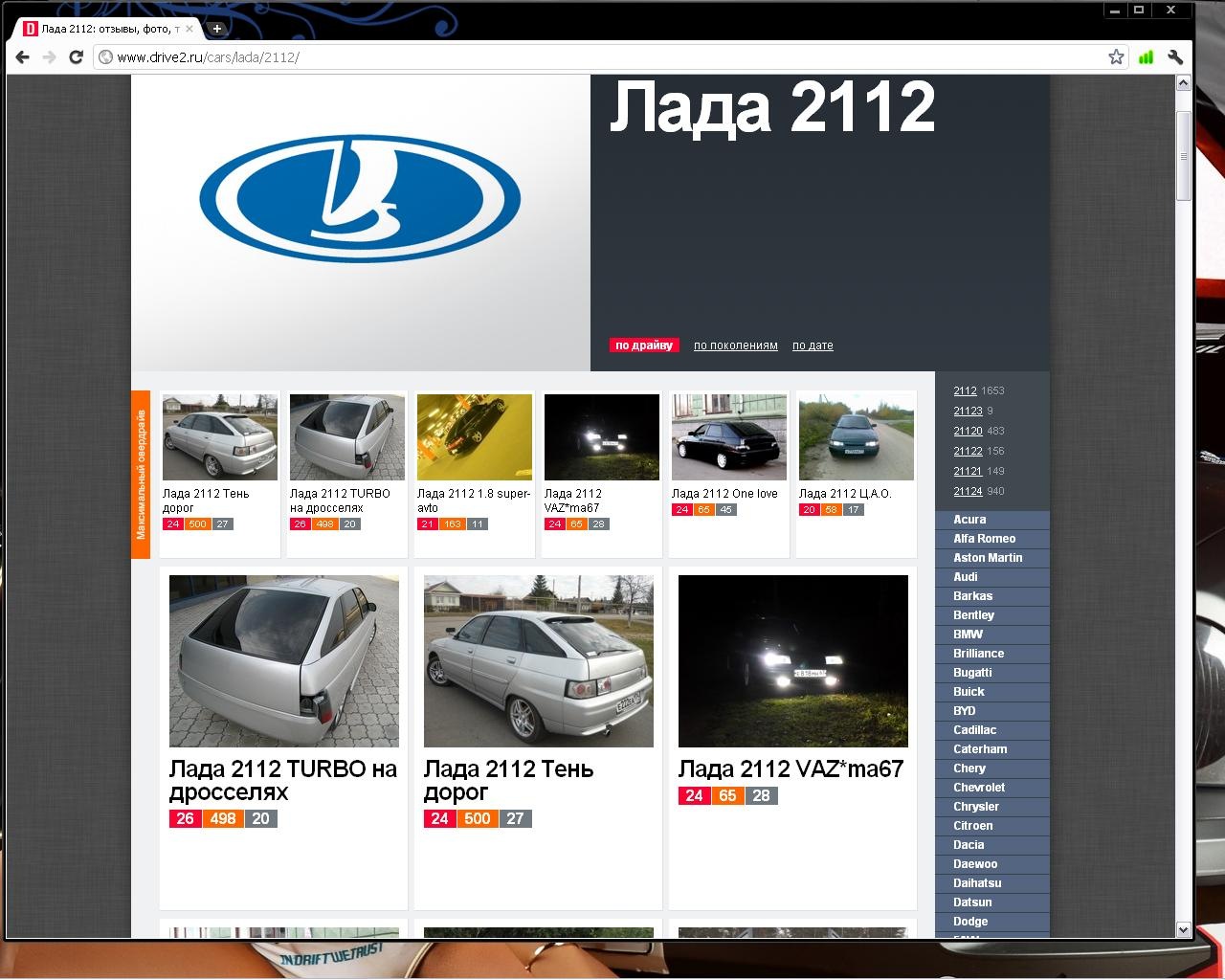Open large photo of 'Лада 2112 Тень дорог'
Screen dimensions: 1225x980
(539, 661)
